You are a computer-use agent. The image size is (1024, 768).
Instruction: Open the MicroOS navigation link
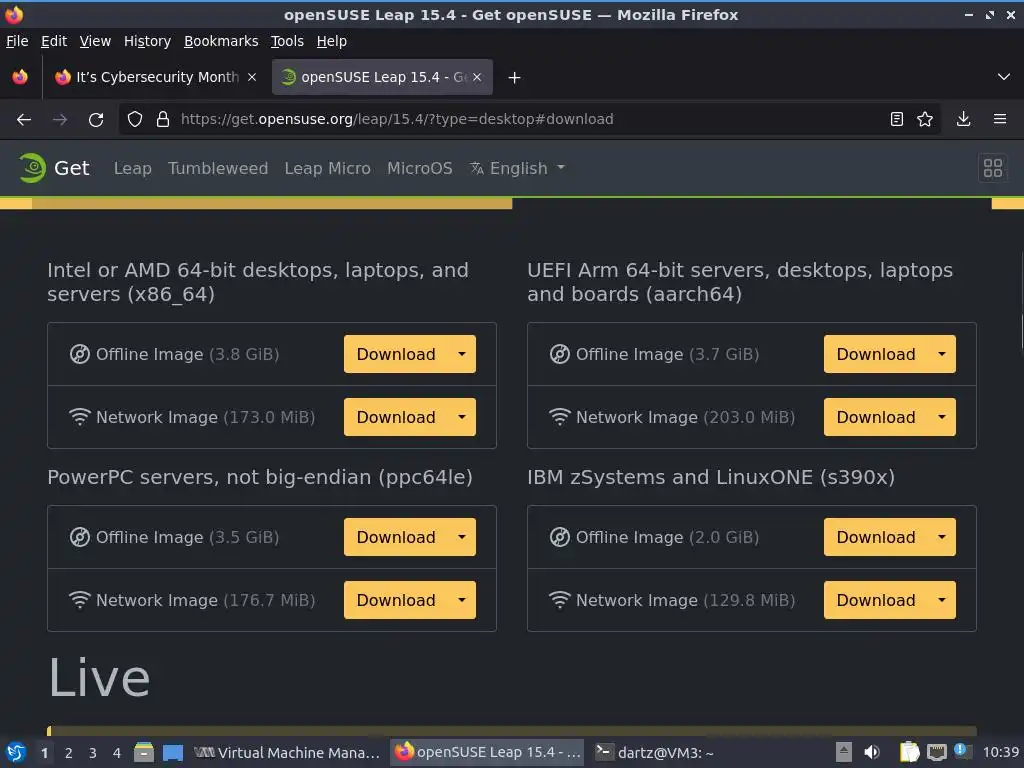coord(419,168)
